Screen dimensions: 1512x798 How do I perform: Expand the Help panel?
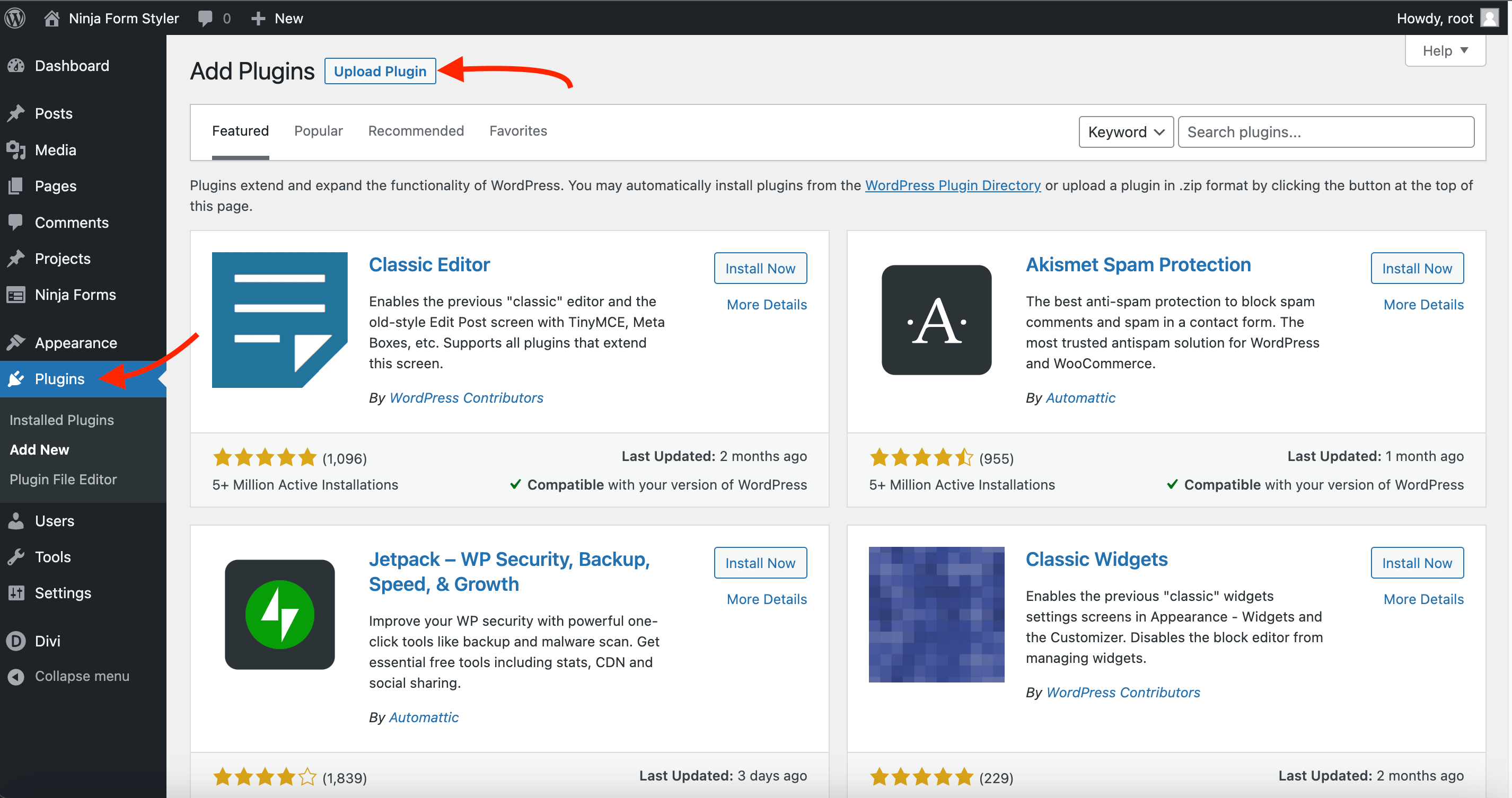[x=1445, y=51]
